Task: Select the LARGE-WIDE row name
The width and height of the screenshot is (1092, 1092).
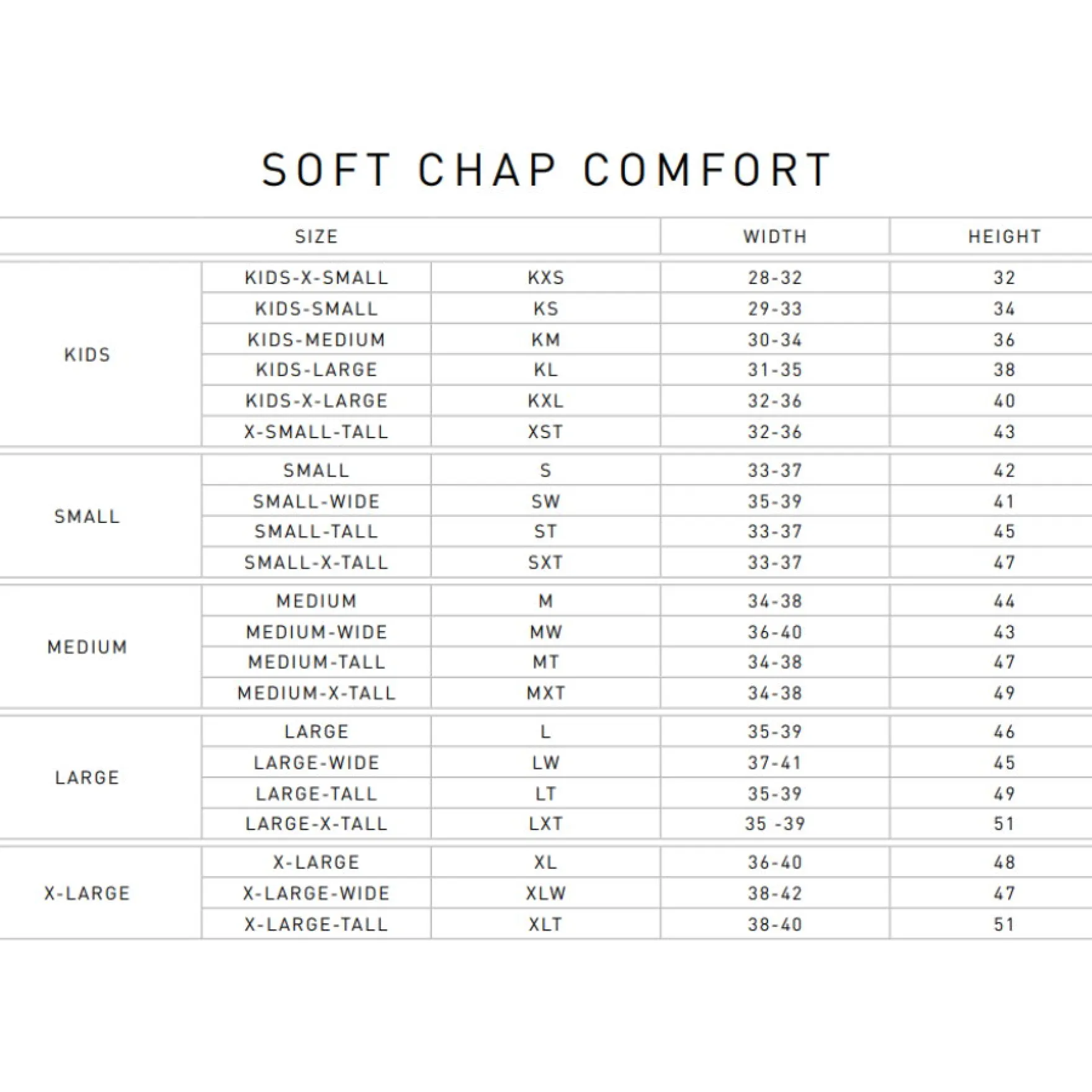Action: click(316, 763)
